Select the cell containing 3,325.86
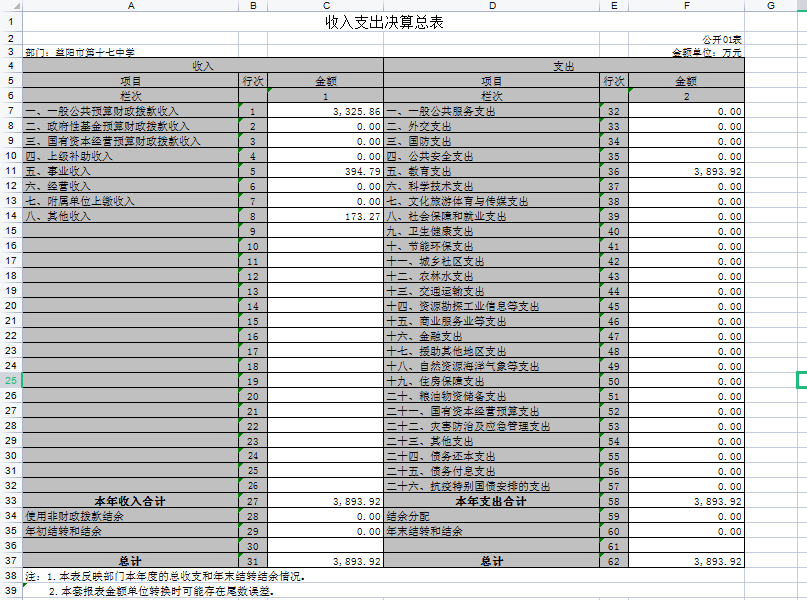Viewport: 807px width, 600px height. pos(326,111)
